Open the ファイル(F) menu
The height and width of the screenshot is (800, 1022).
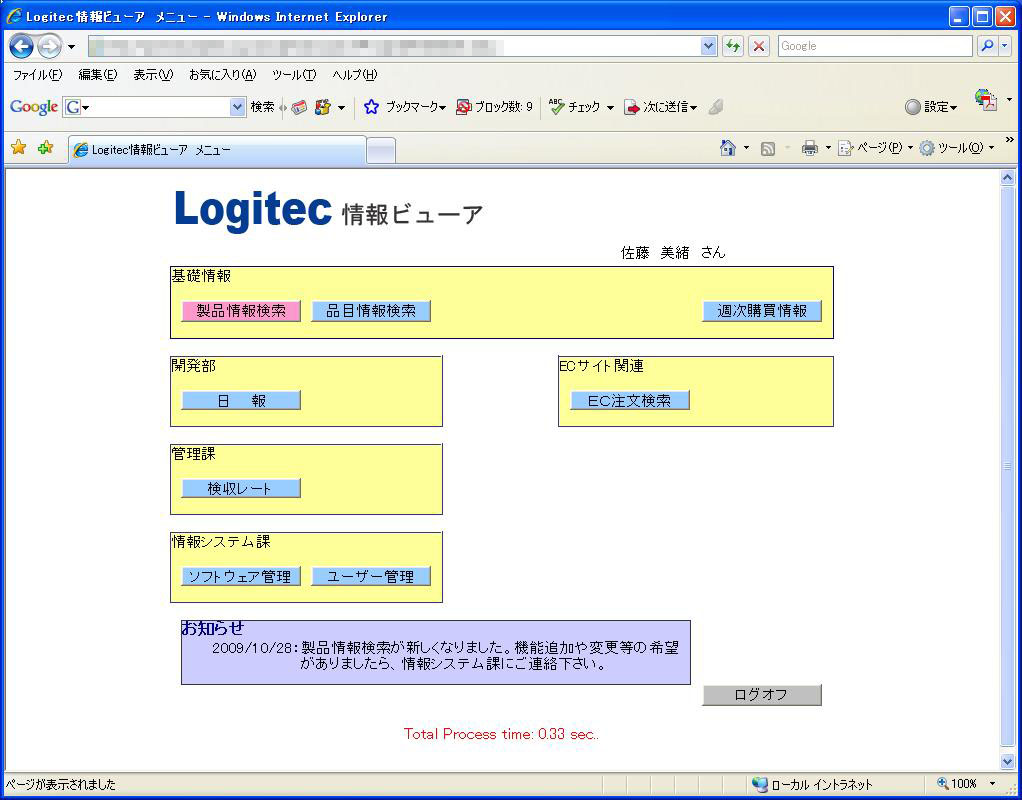[37, 74]
